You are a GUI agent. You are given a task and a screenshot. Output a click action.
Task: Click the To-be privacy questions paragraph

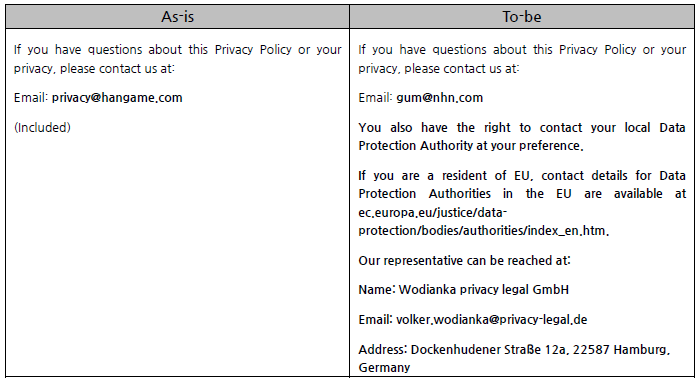[522, 59]
